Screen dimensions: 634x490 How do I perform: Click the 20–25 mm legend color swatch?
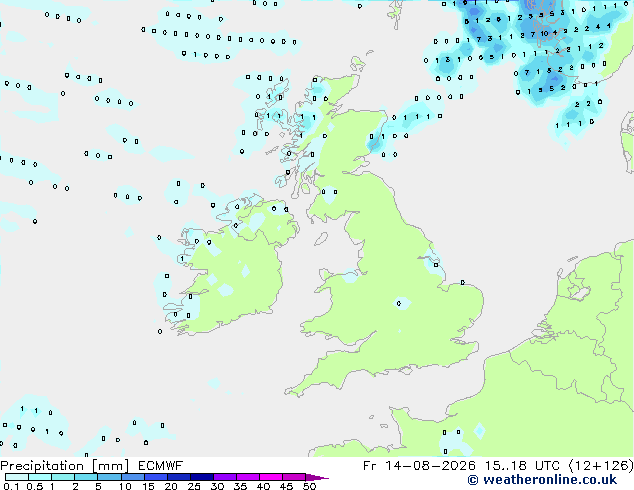[x=179, y=477]
